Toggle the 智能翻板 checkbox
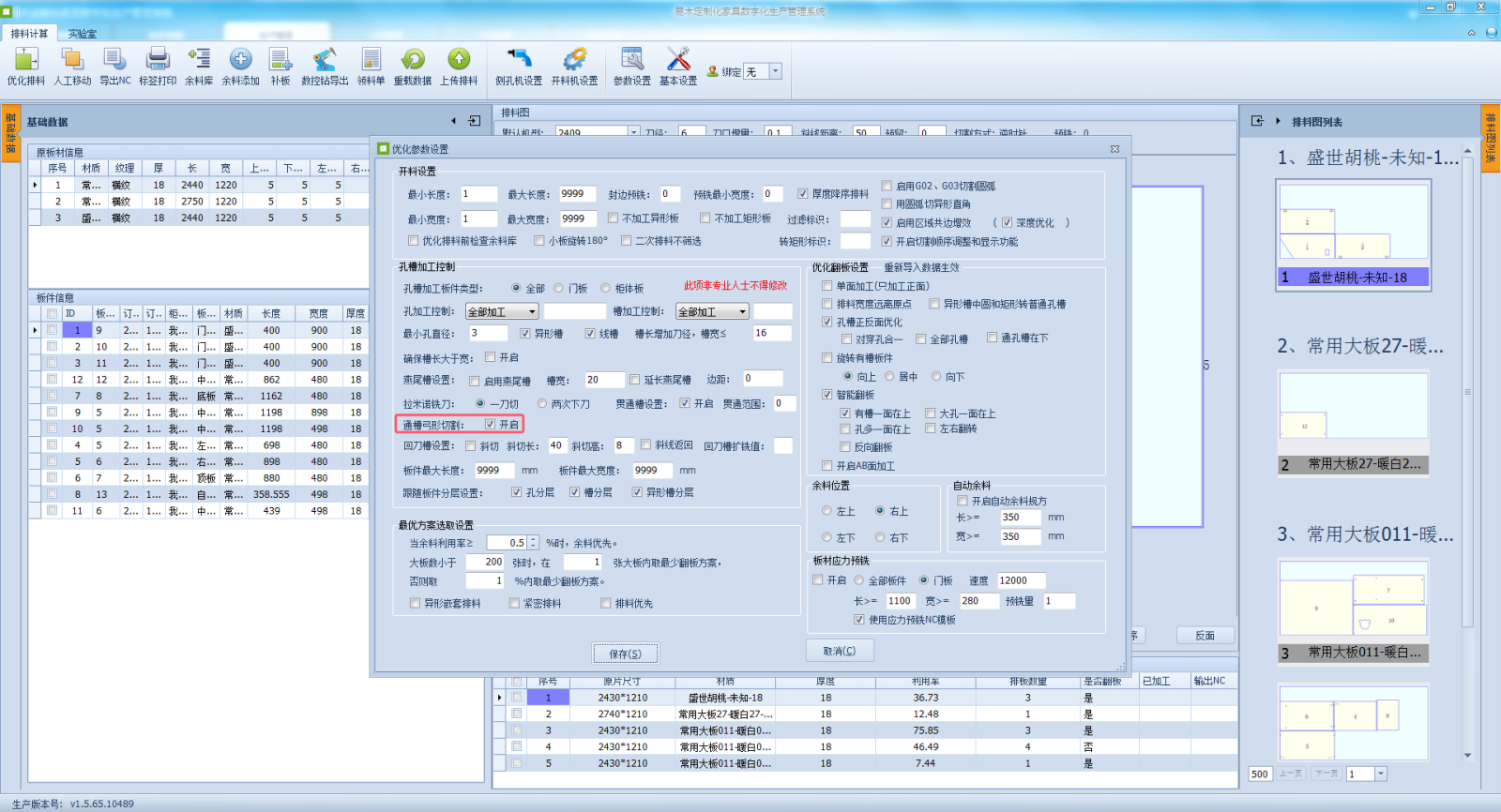The image size is (1501, 812). (x=826, y=395)
